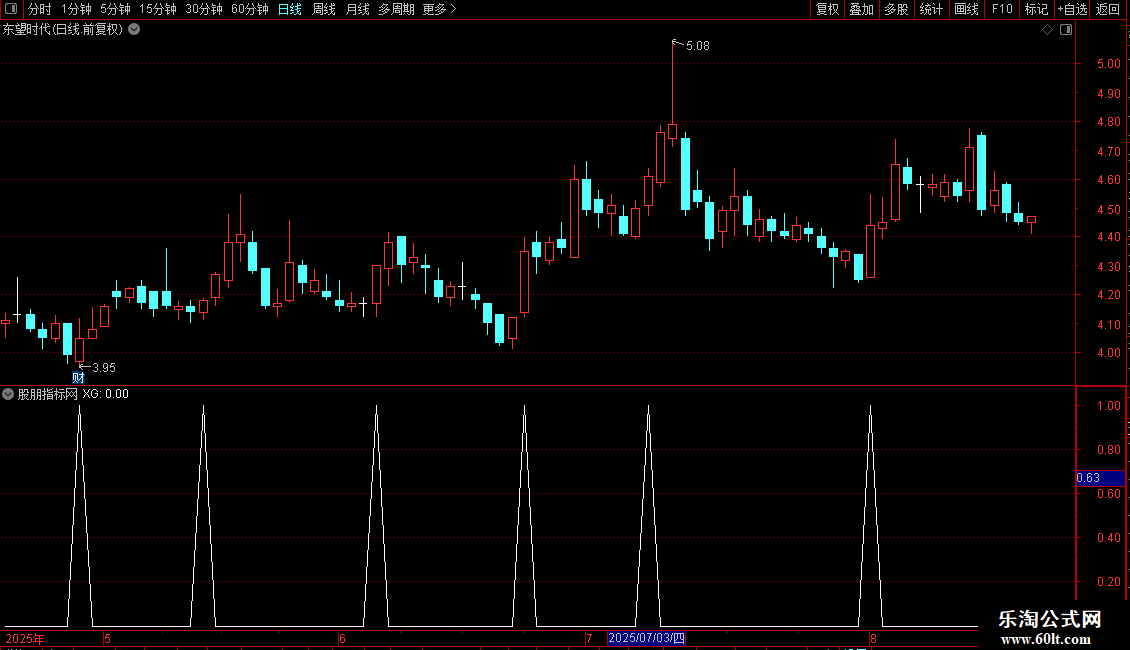Screen dimensions: 1130x650
Task: Click the 返回 back button
Action: (1108, 9)
